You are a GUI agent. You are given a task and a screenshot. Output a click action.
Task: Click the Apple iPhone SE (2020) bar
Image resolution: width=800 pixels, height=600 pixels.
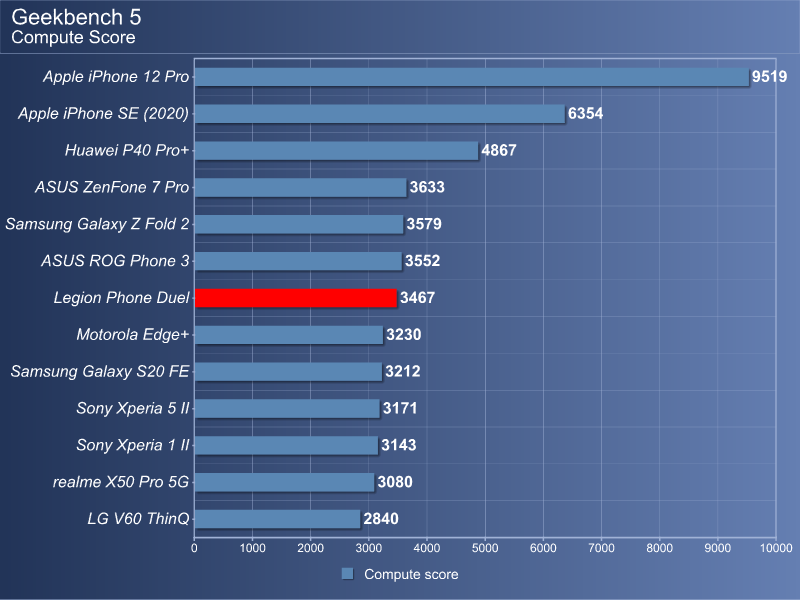tap(380, 114)
